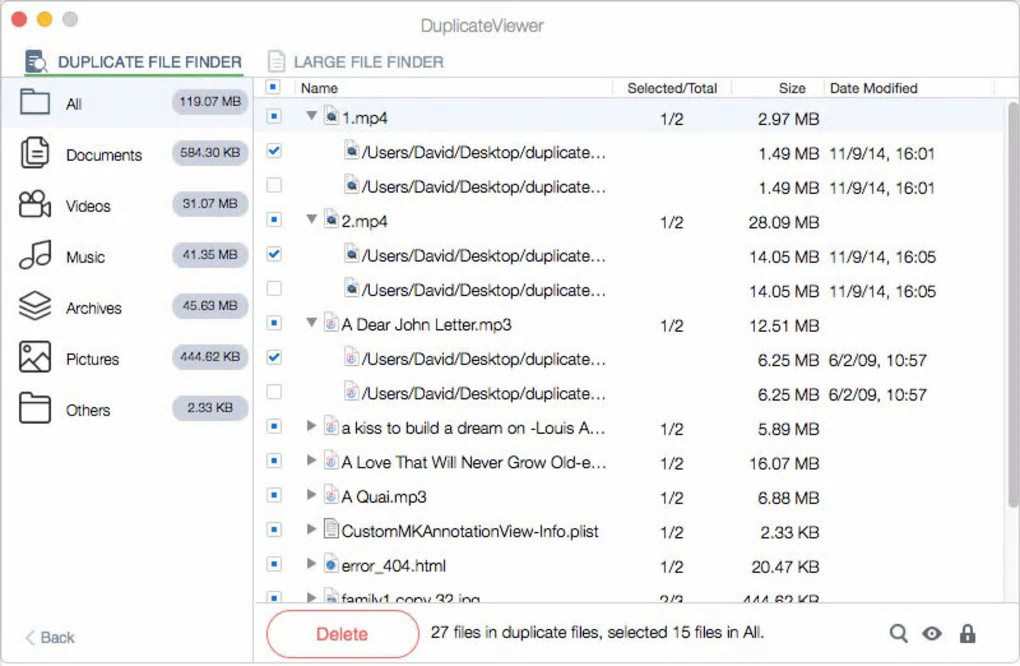Click the All folder icon in sidebar
Screen dimensions: 1020x666
click(34, 102)
